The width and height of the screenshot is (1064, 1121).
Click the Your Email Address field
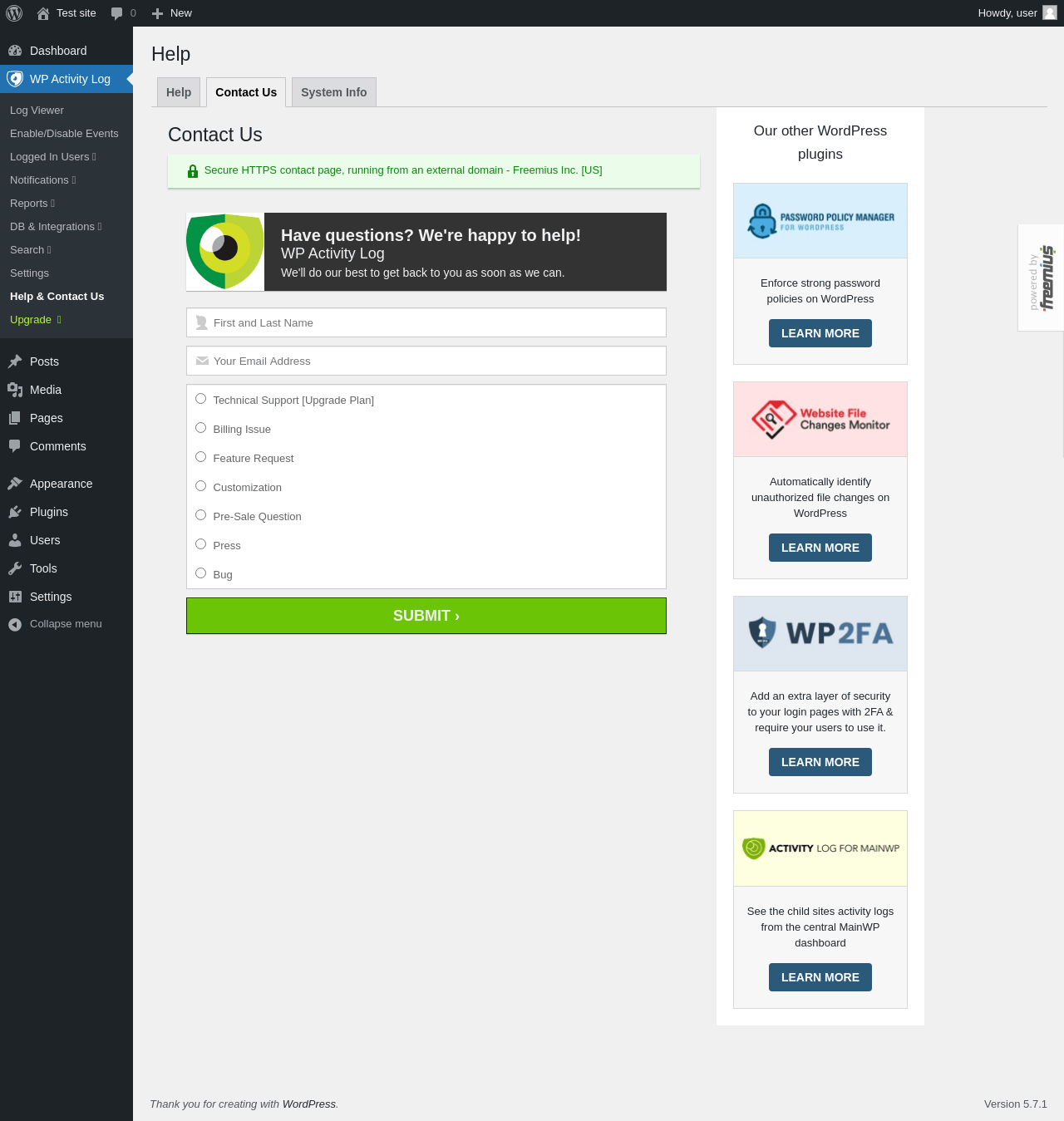click(x=426, y=361)
